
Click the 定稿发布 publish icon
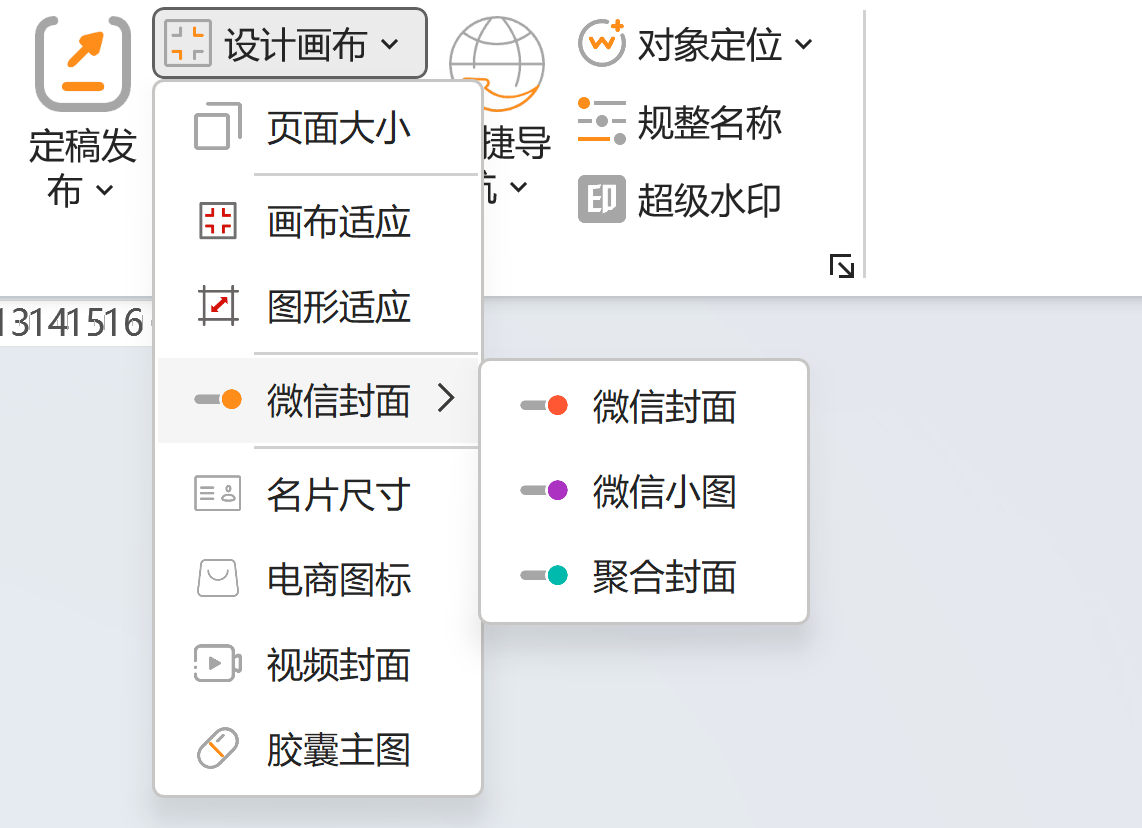(83, 63)
